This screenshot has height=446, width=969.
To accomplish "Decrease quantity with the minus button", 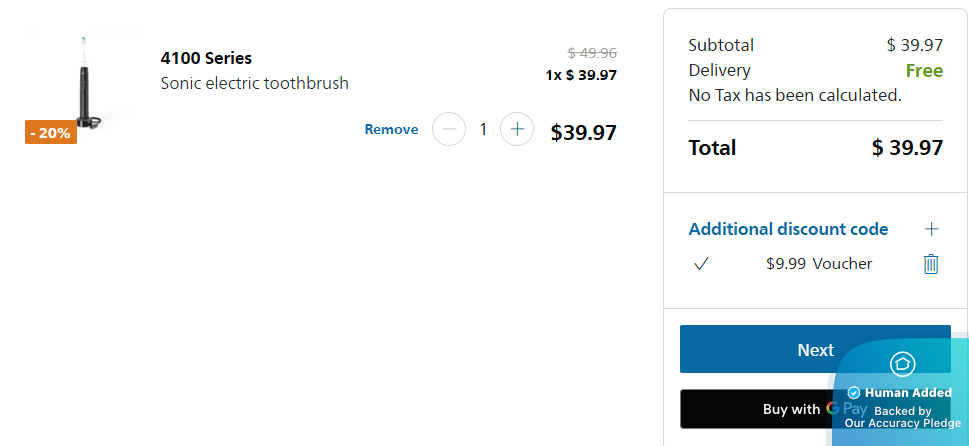I will click(x=449, y=129).
